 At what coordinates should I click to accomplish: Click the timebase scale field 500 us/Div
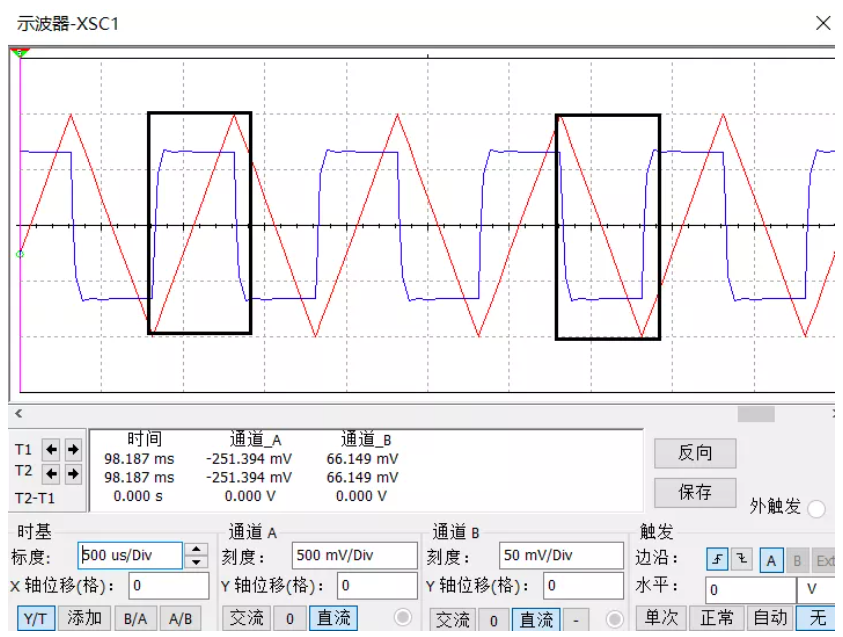pos(130,555)
